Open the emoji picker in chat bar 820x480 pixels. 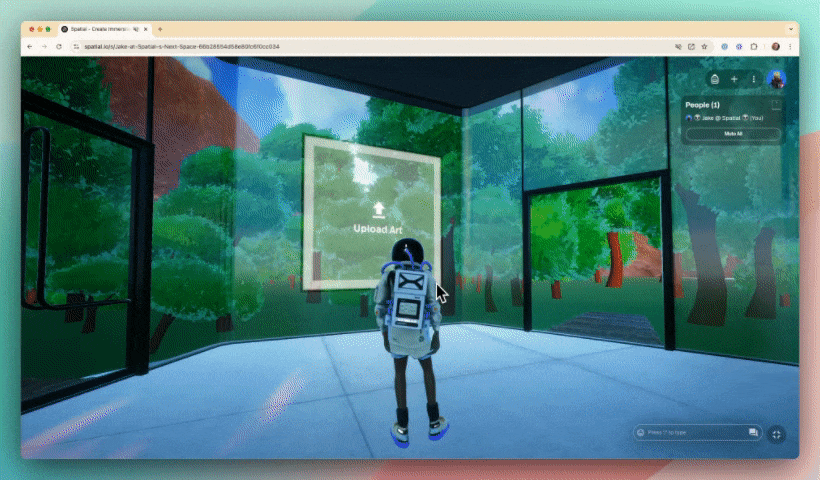click(641, 432)
